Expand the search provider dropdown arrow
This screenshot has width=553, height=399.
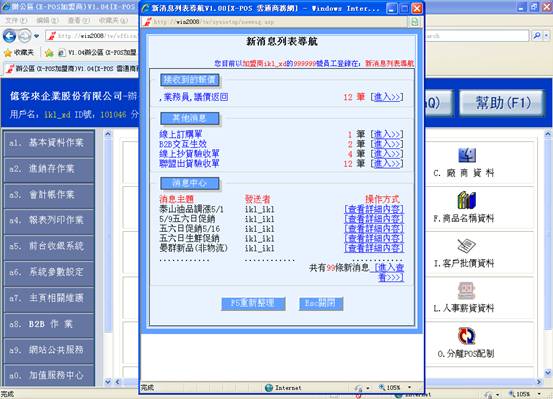[x=547, y=36]
